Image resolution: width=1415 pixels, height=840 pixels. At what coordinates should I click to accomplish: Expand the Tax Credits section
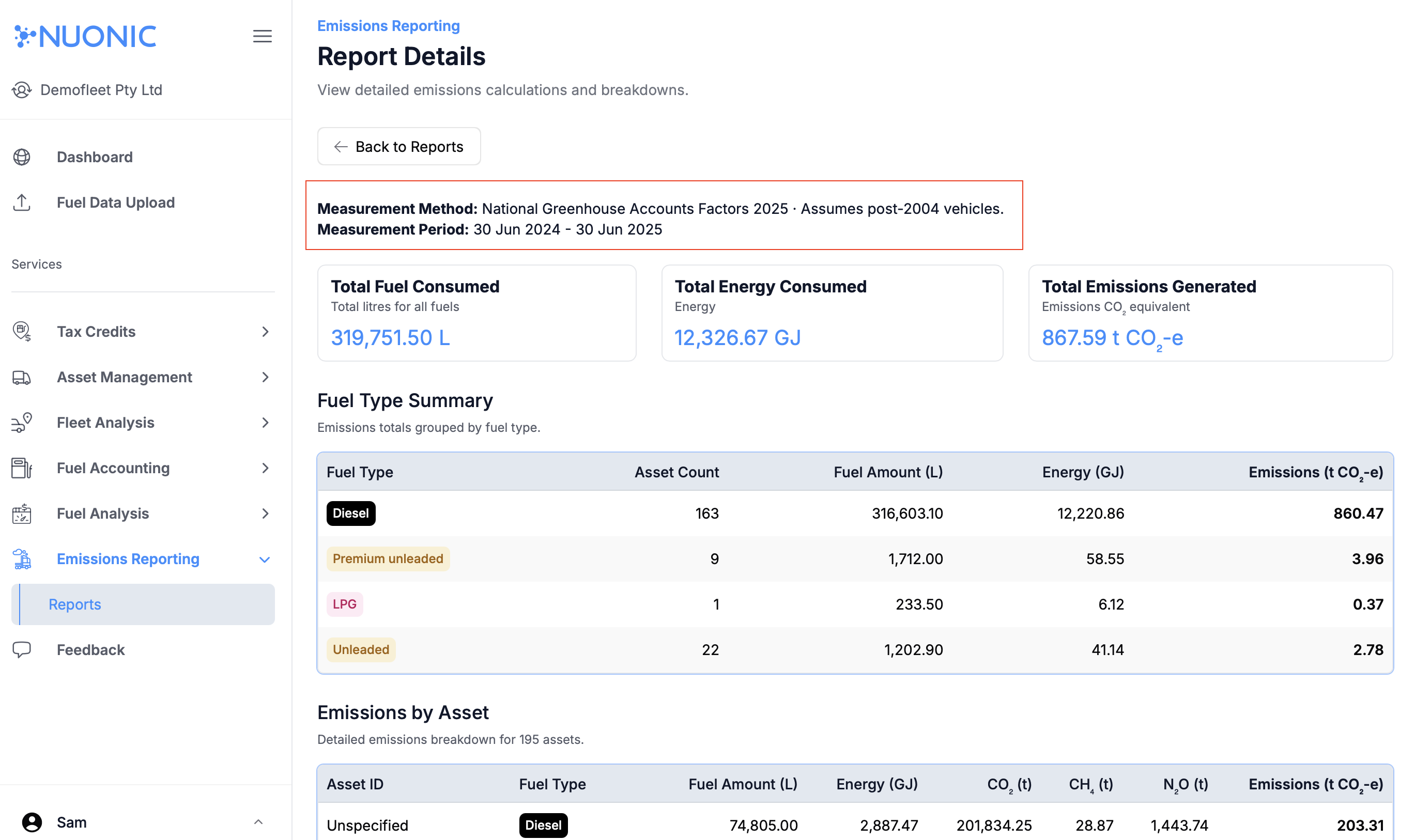click(265, 332)
